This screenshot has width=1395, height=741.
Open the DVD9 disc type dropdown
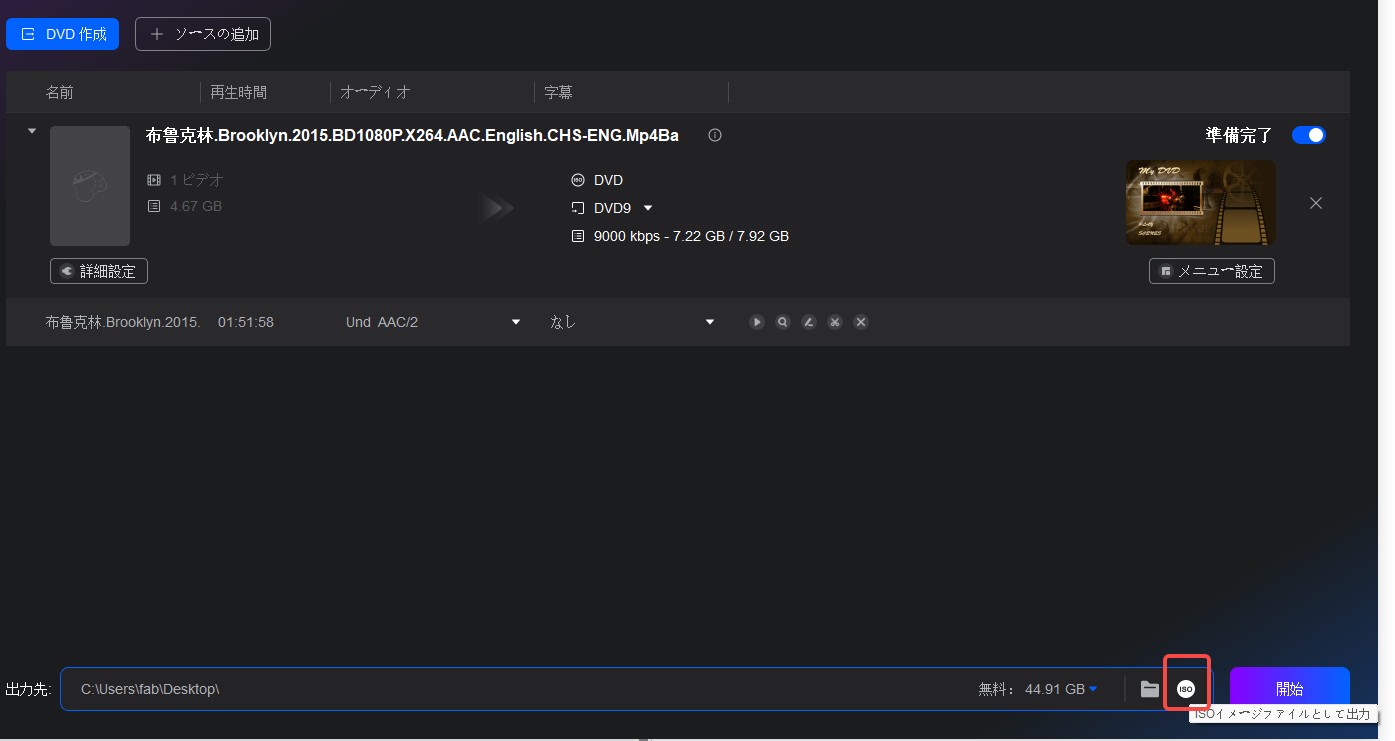(x=647, y=208)
